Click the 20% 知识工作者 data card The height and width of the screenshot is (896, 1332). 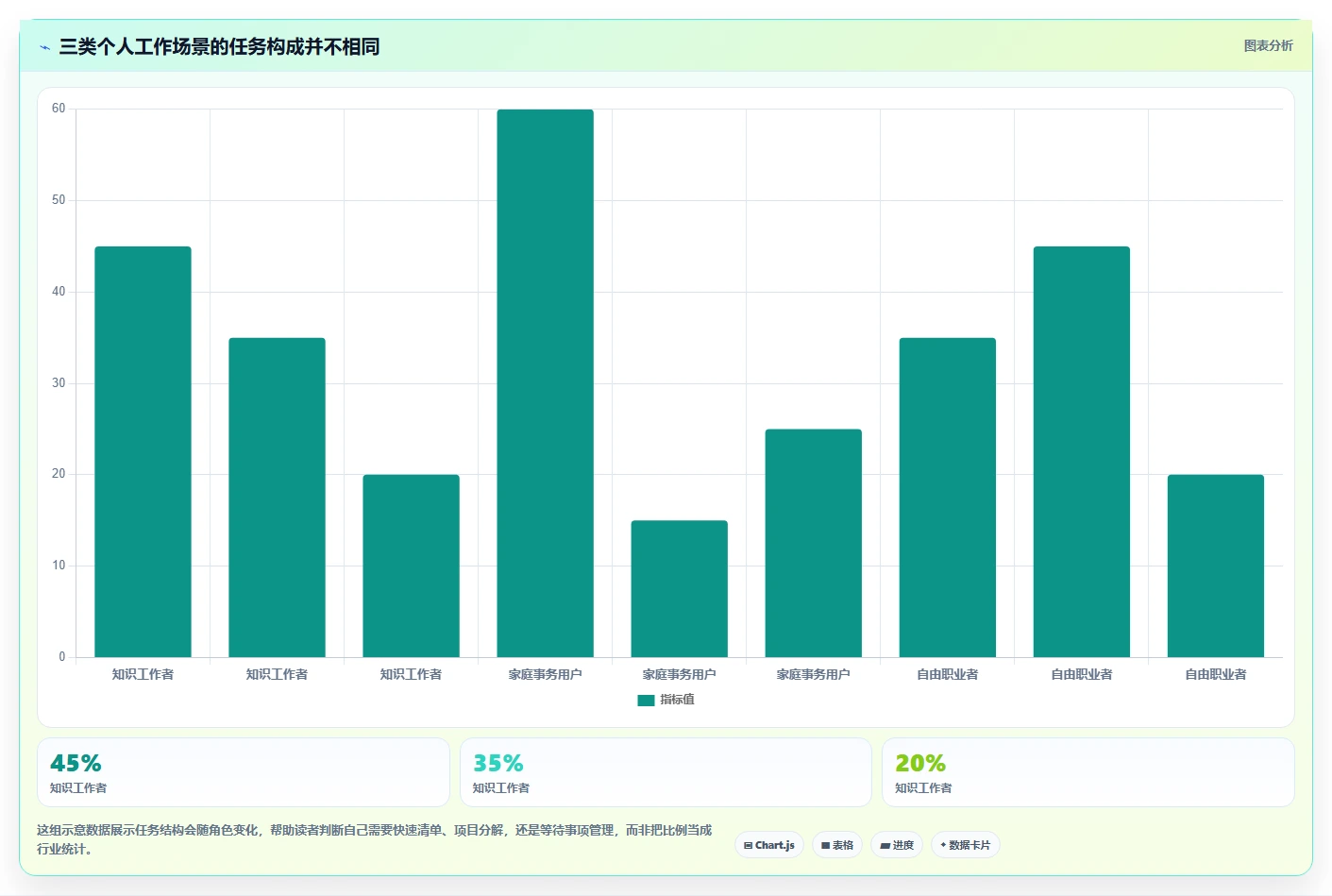(x=1088, y=772)
